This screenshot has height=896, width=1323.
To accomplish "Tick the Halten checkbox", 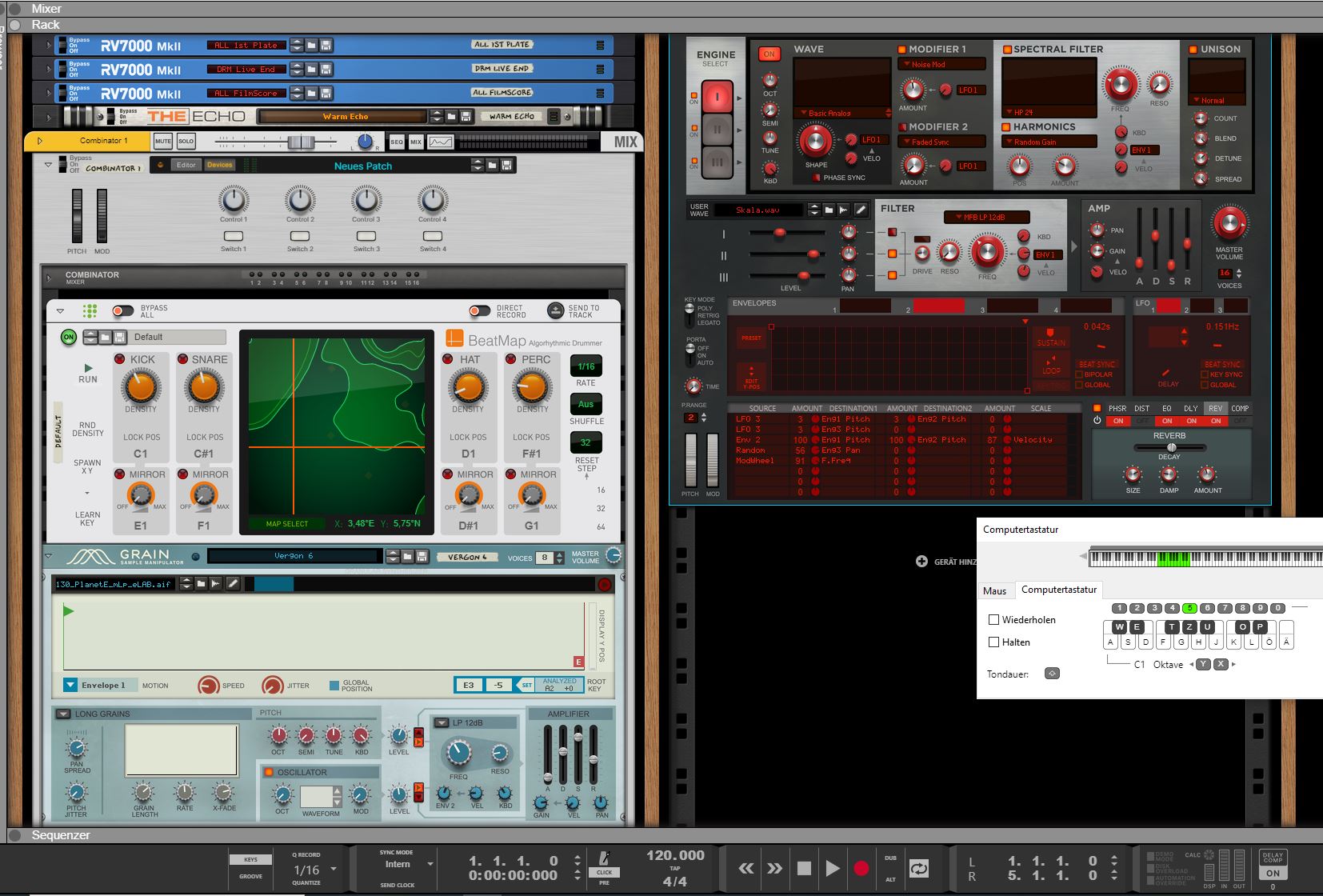I will 993,642.
